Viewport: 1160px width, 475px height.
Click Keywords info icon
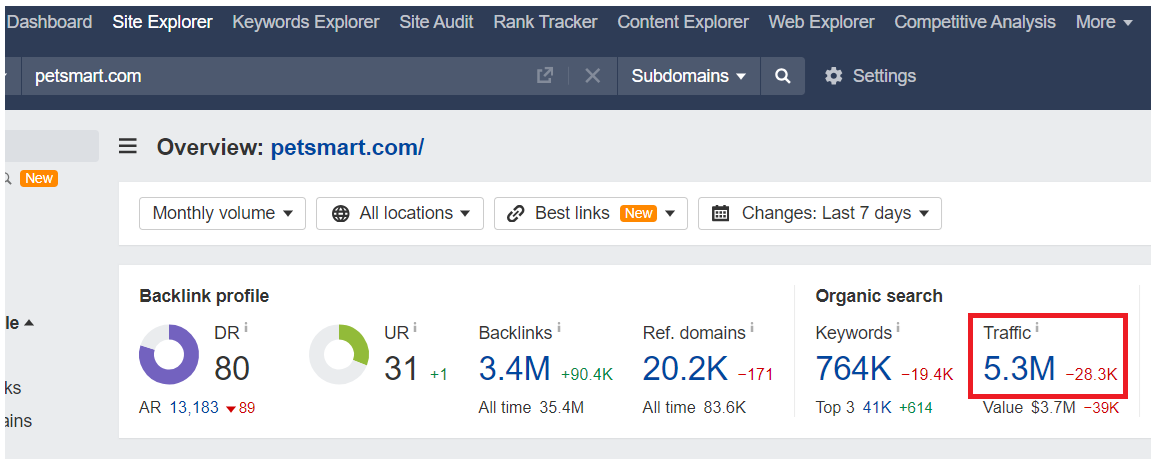(x=897, y=326)
